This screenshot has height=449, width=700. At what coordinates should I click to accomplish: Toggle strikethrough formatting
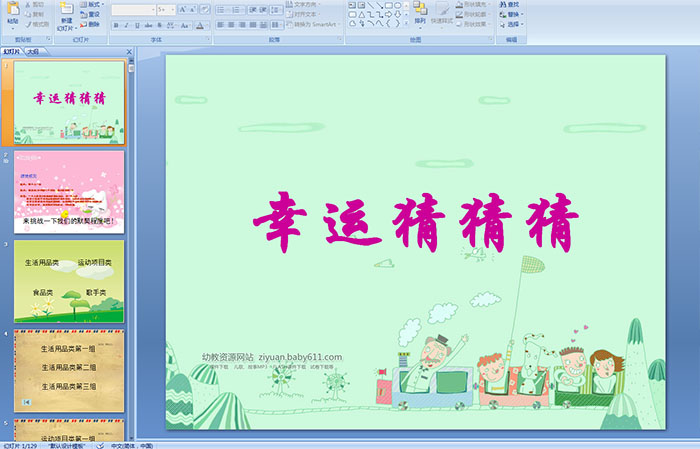click(x=148, y=25)
